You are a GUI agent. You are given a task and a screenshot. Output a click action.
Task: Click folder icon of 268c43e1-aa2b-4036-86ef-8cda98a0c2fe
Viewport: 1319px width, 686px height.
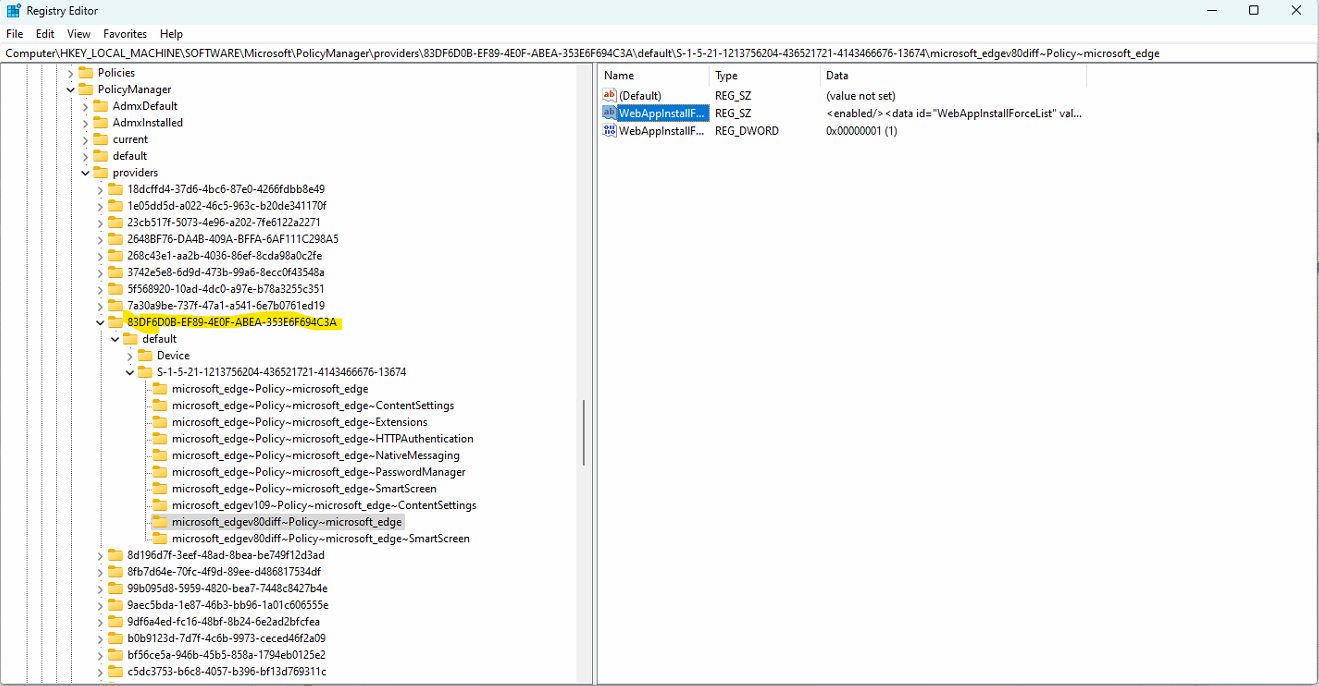click(115, 255)
